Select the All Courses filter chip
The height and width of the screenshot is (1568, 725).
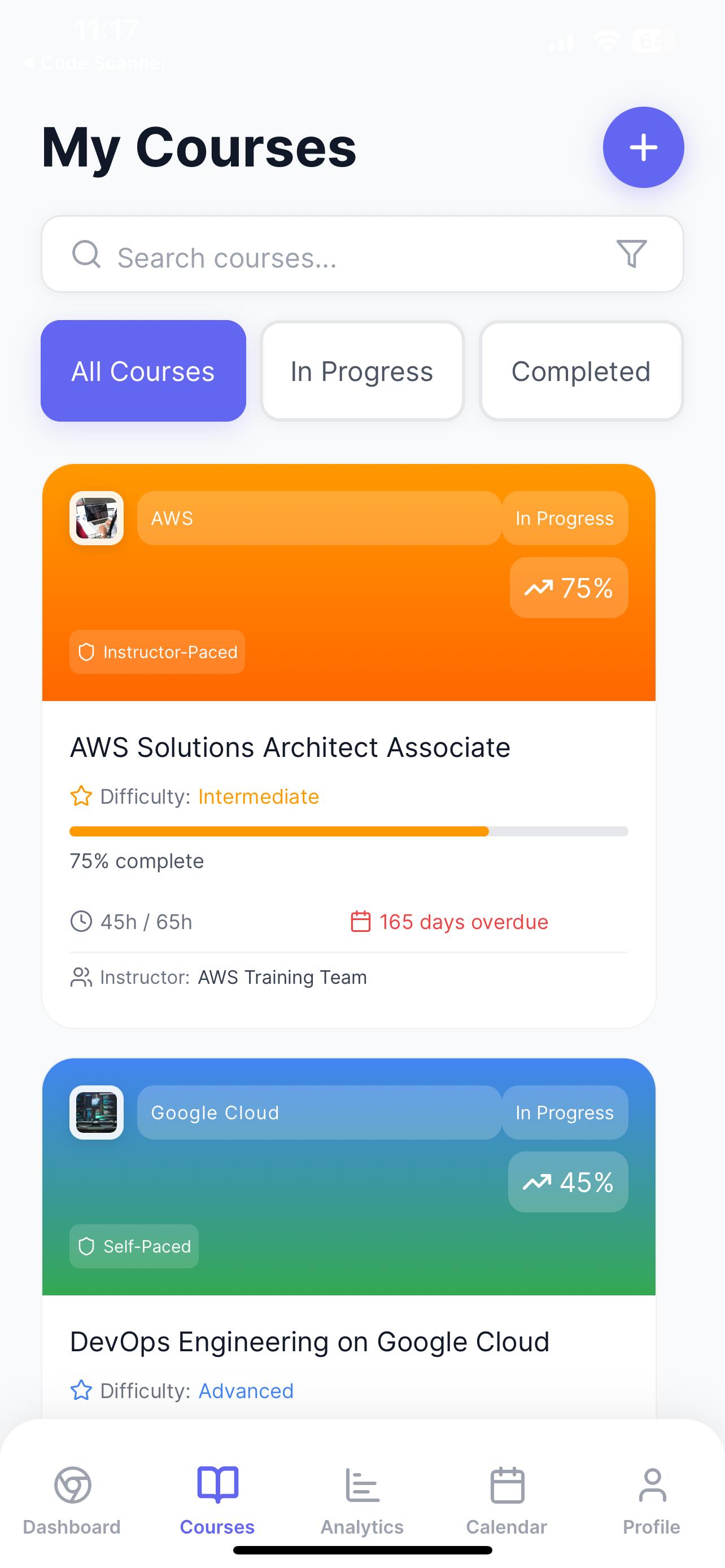pos(143,371)
